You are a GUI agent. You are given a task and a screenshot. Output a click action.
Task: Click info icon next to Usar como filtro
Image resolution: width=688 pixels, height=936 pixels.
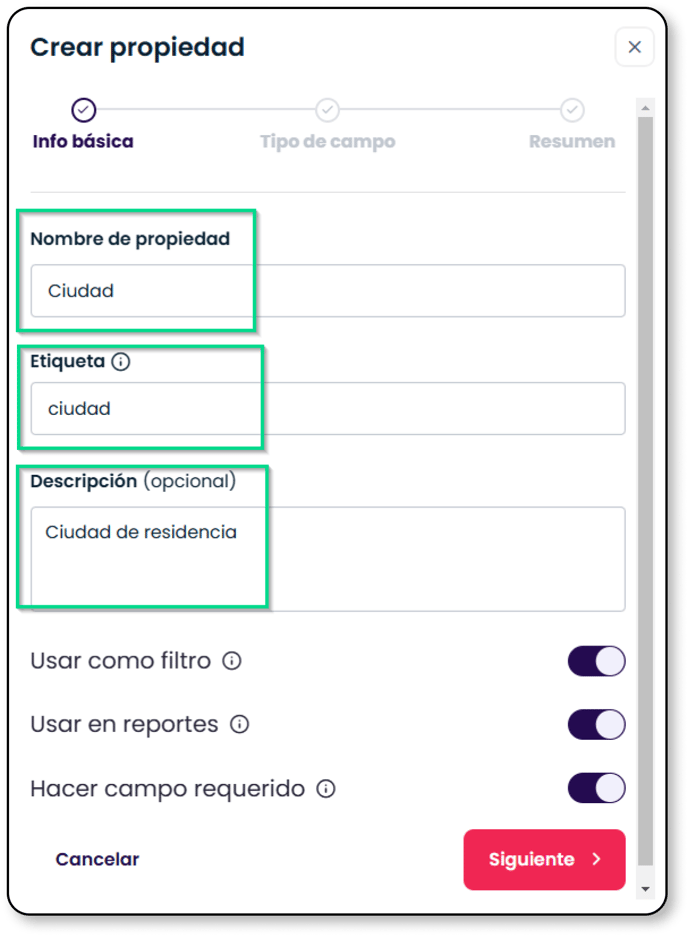click(232, 661)
